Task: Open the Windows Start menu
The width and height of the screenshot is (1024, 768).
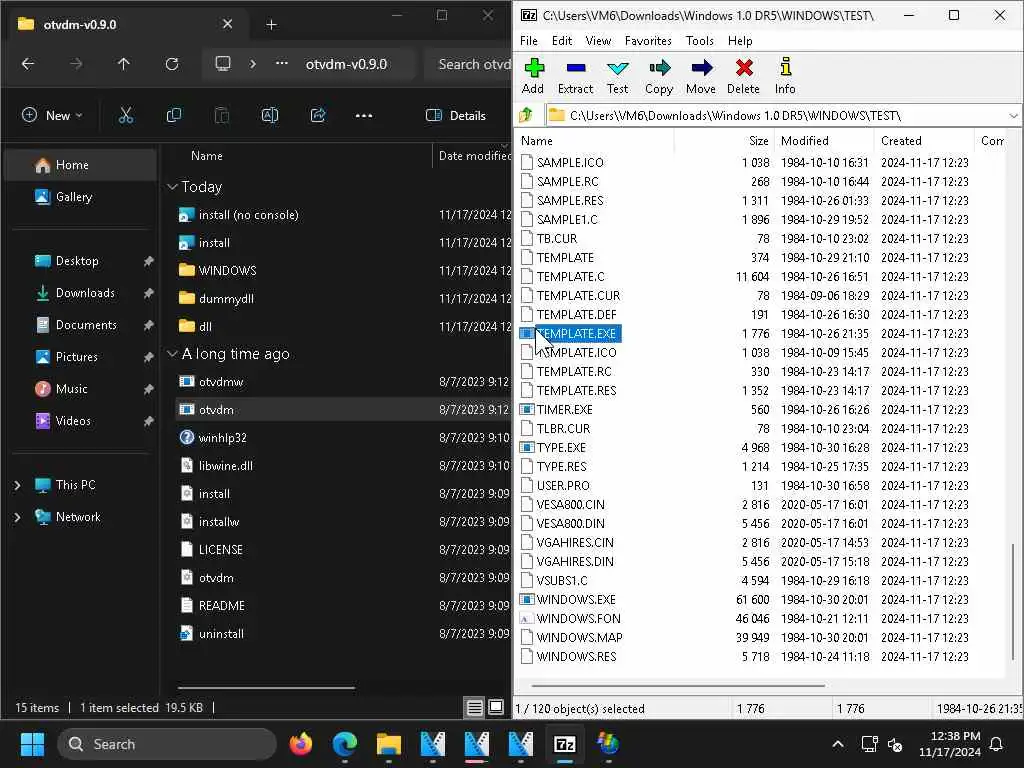Action: pos(32,744)
